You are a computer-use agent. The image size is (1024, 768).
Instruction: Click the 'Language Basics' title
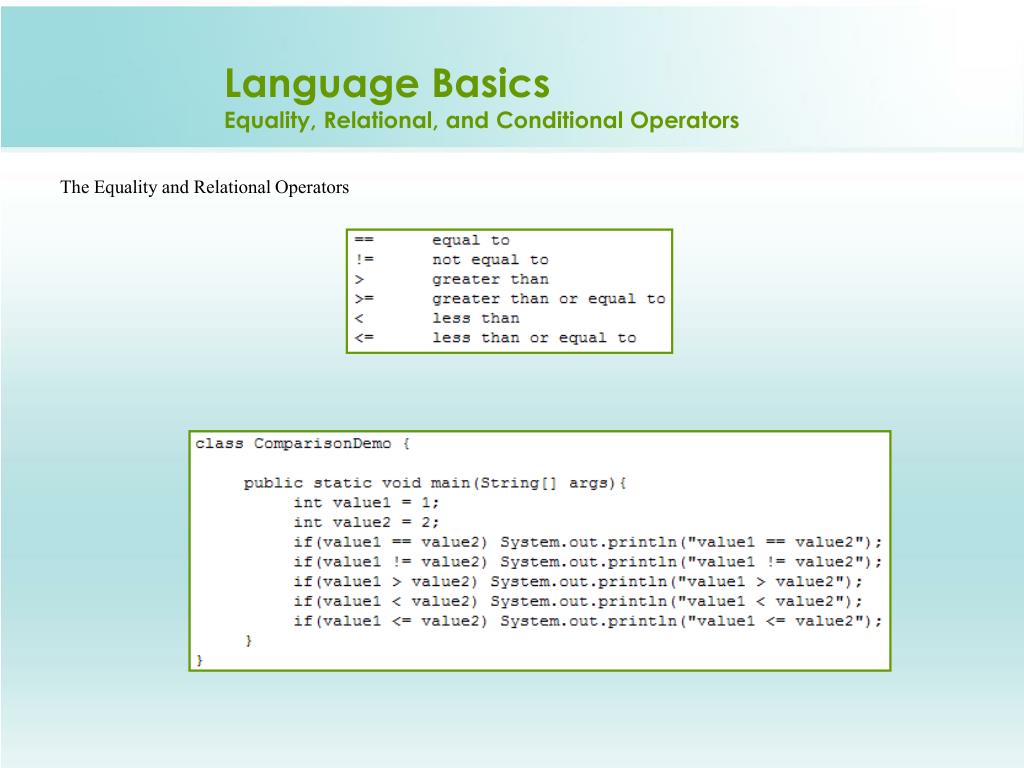point(387,84)
